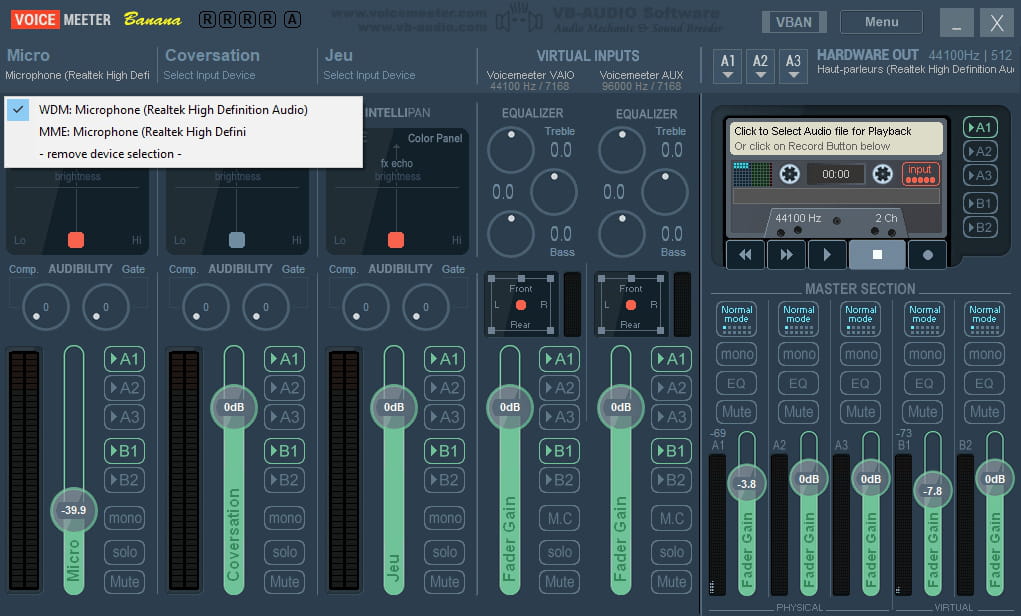Image resolution: width=1021 pixels, height=616 pixels.
Task: Select WDM: Microphone (Realtek High Definition Audio)
Action: (x=184, y=110)
